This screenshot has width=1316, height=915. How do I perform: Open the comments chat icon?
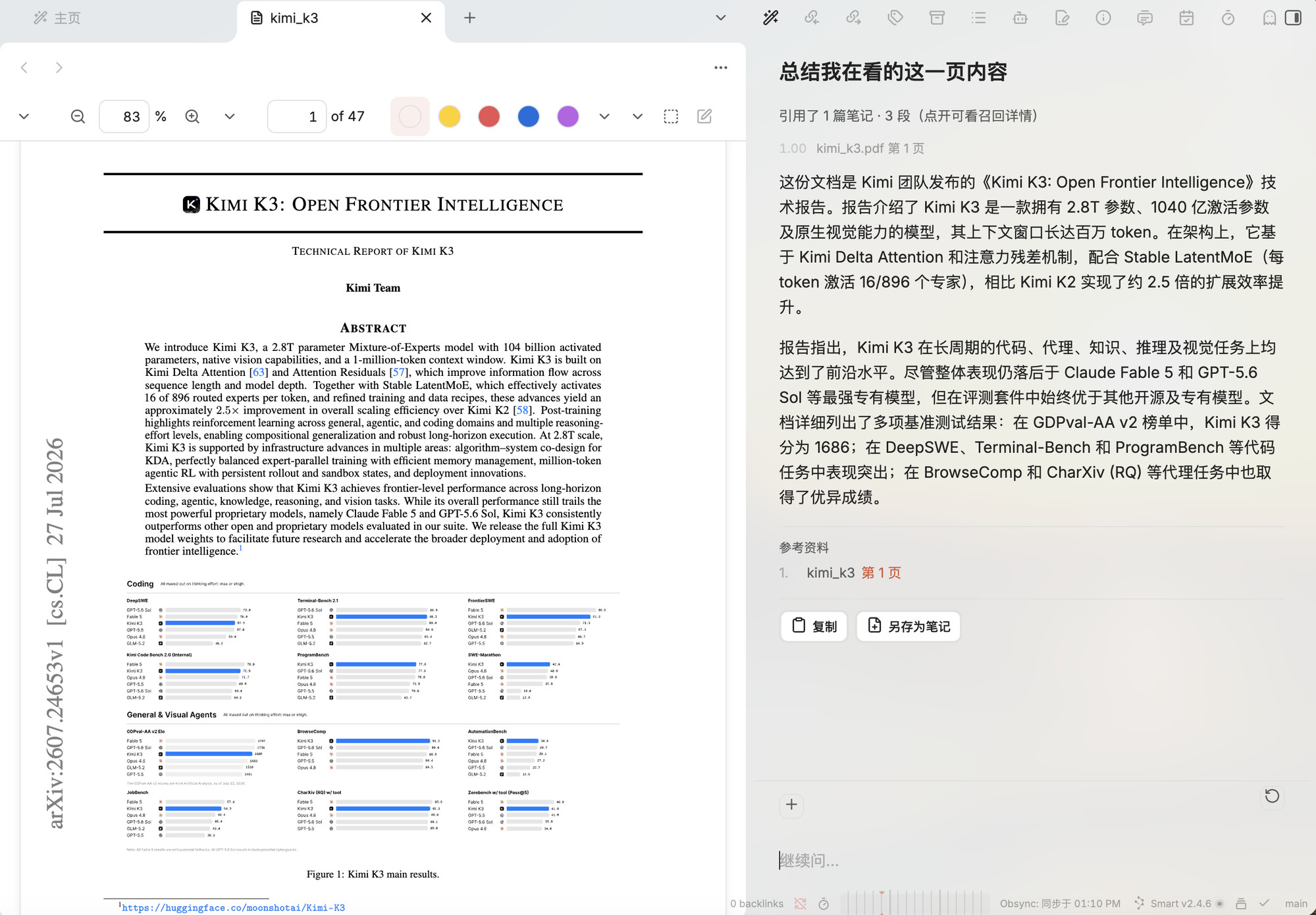1145,18
